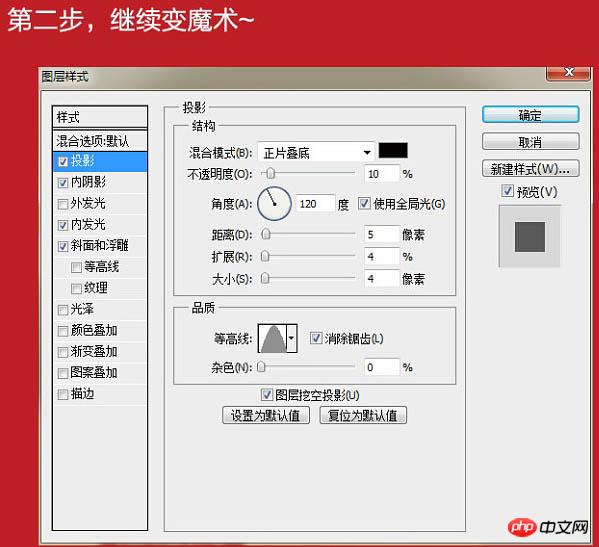599x547 pixels.
Task: Toggle 图层挖空投影 checkbox
Action: click(266, 395)
